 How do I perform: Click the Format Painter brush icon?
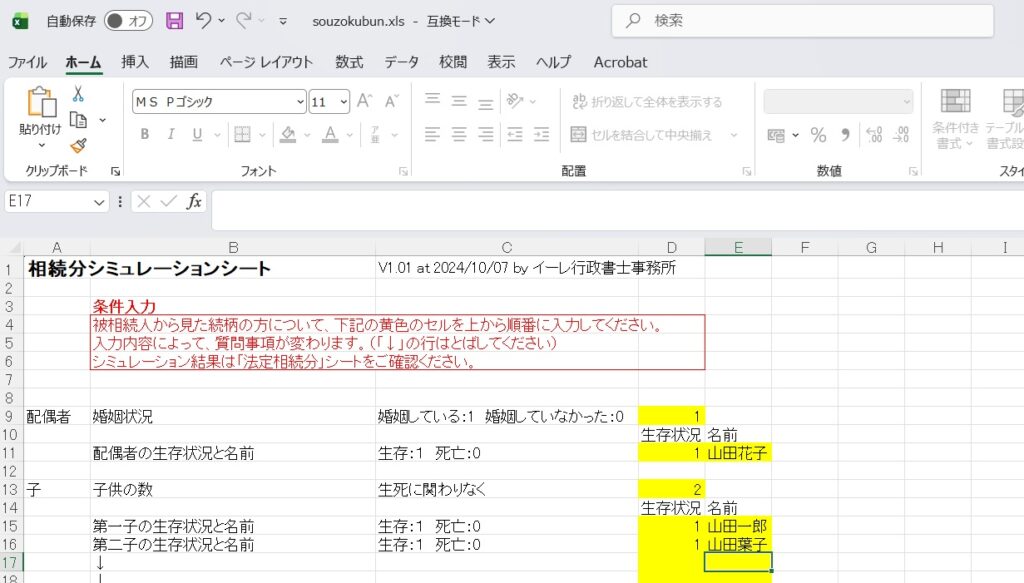(x=78, y=146)
